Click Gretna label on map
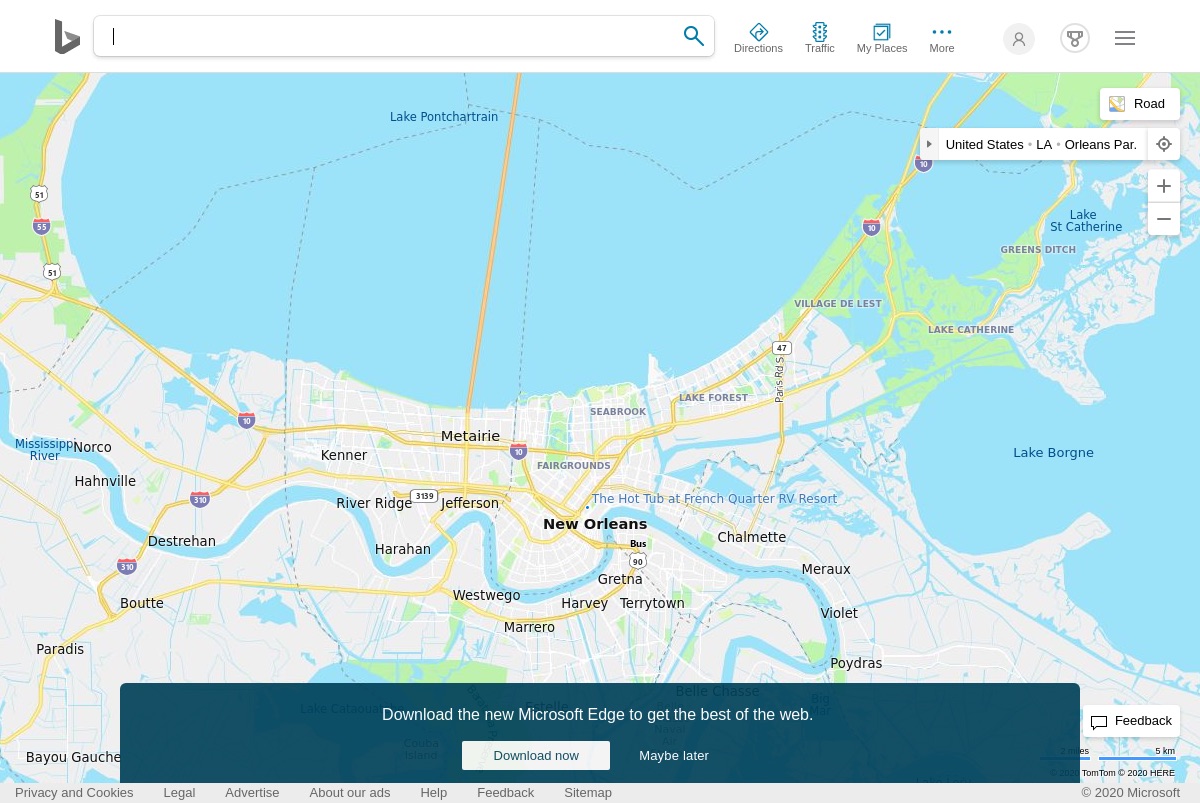The height and width of the screenshot is (803, 1200). 620,579
